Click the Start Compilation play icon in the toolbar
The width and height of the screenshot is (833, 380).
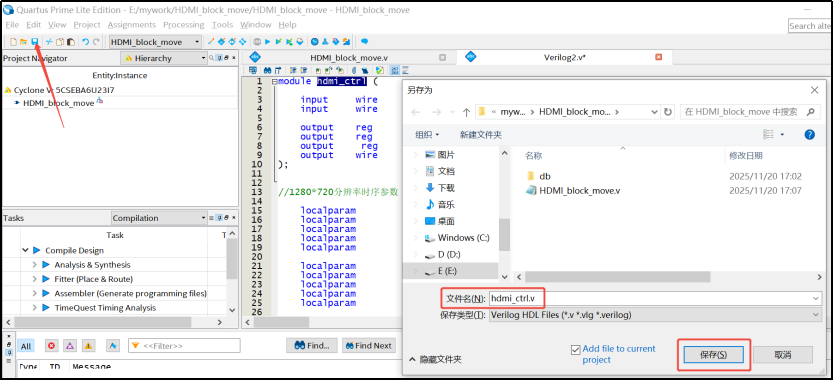pos(268,41)
